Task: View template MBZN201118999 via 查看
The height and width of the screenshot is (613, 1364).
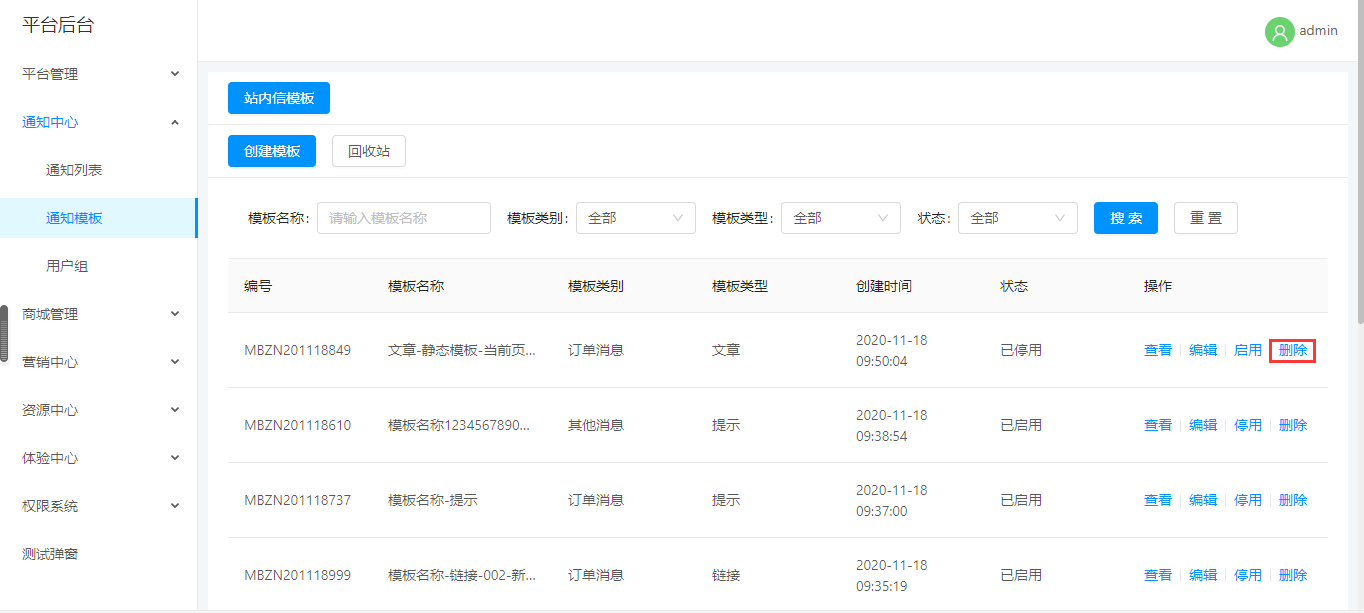Action: pos(1158,575)
